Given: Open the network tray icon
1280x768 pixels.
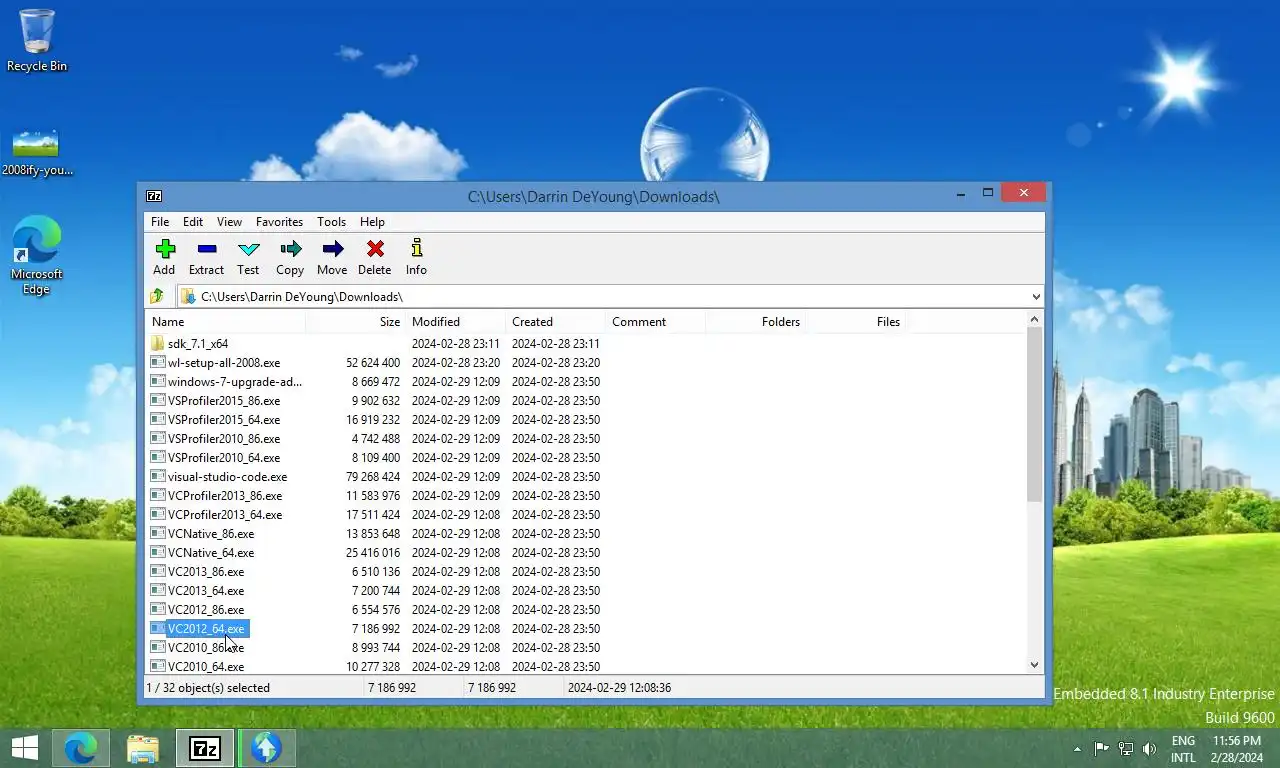Looking at the screenshot, I should (x=1125, y=748).
